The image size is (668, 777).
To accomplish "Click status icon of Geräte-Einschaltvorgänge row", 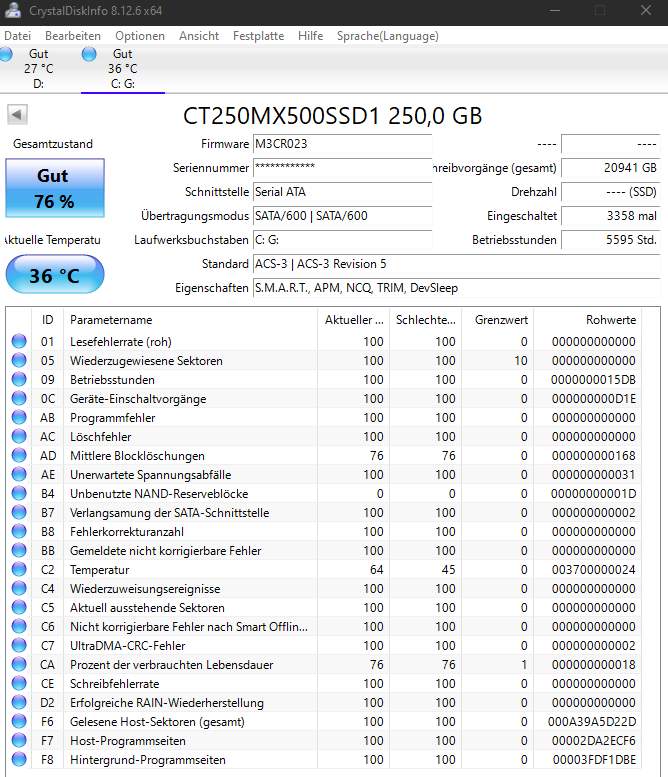I will (19, 398).
